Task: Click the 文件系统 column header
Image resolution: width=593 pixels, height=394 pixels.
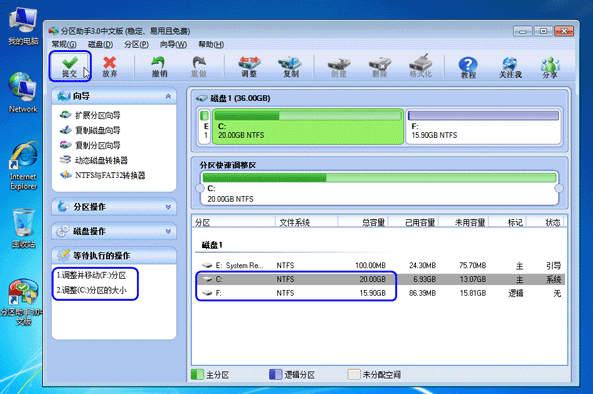Action: pos(306,222)
